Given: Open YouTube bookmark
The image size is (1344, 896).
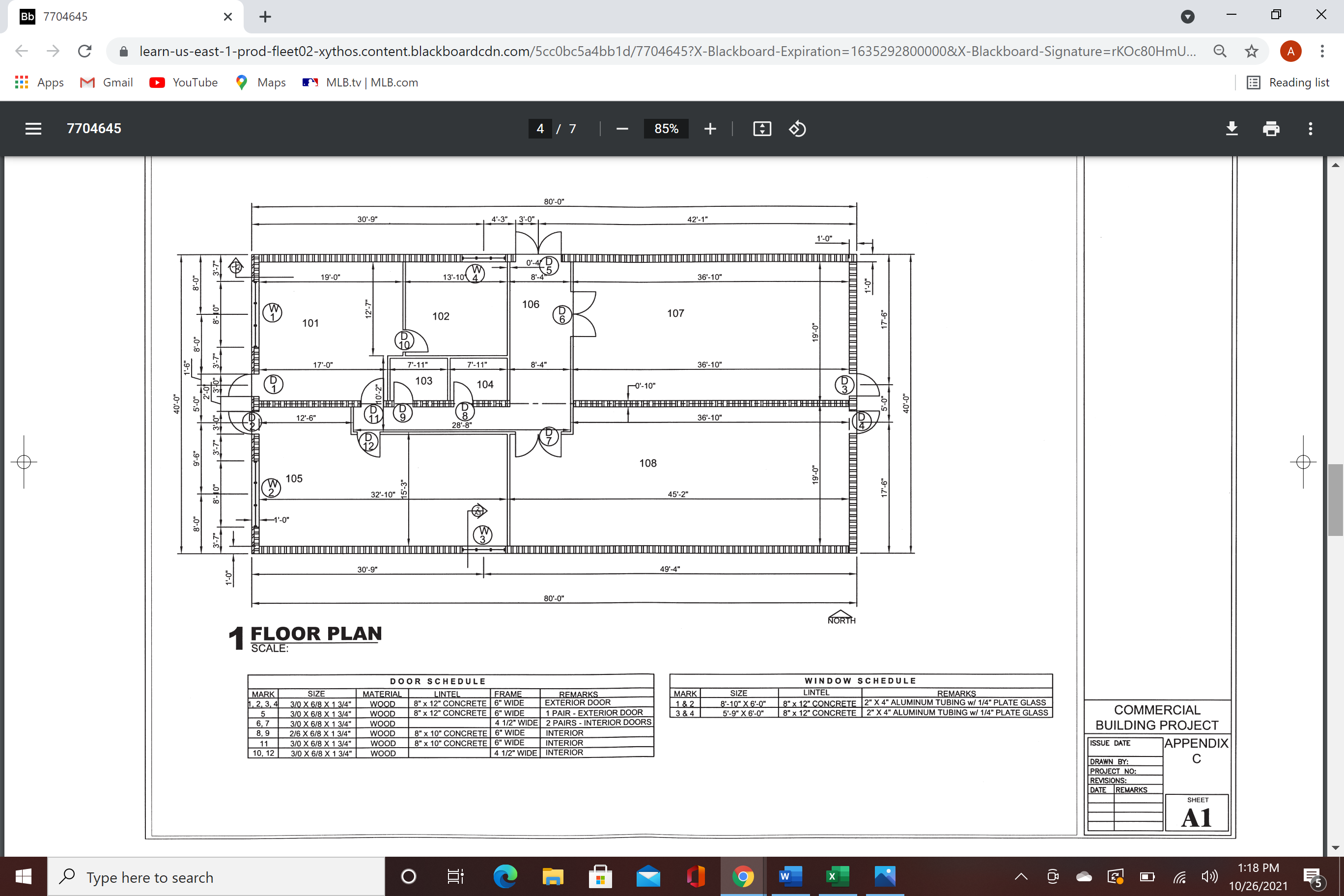Looking at the screenshot, I should click(183, 83).
